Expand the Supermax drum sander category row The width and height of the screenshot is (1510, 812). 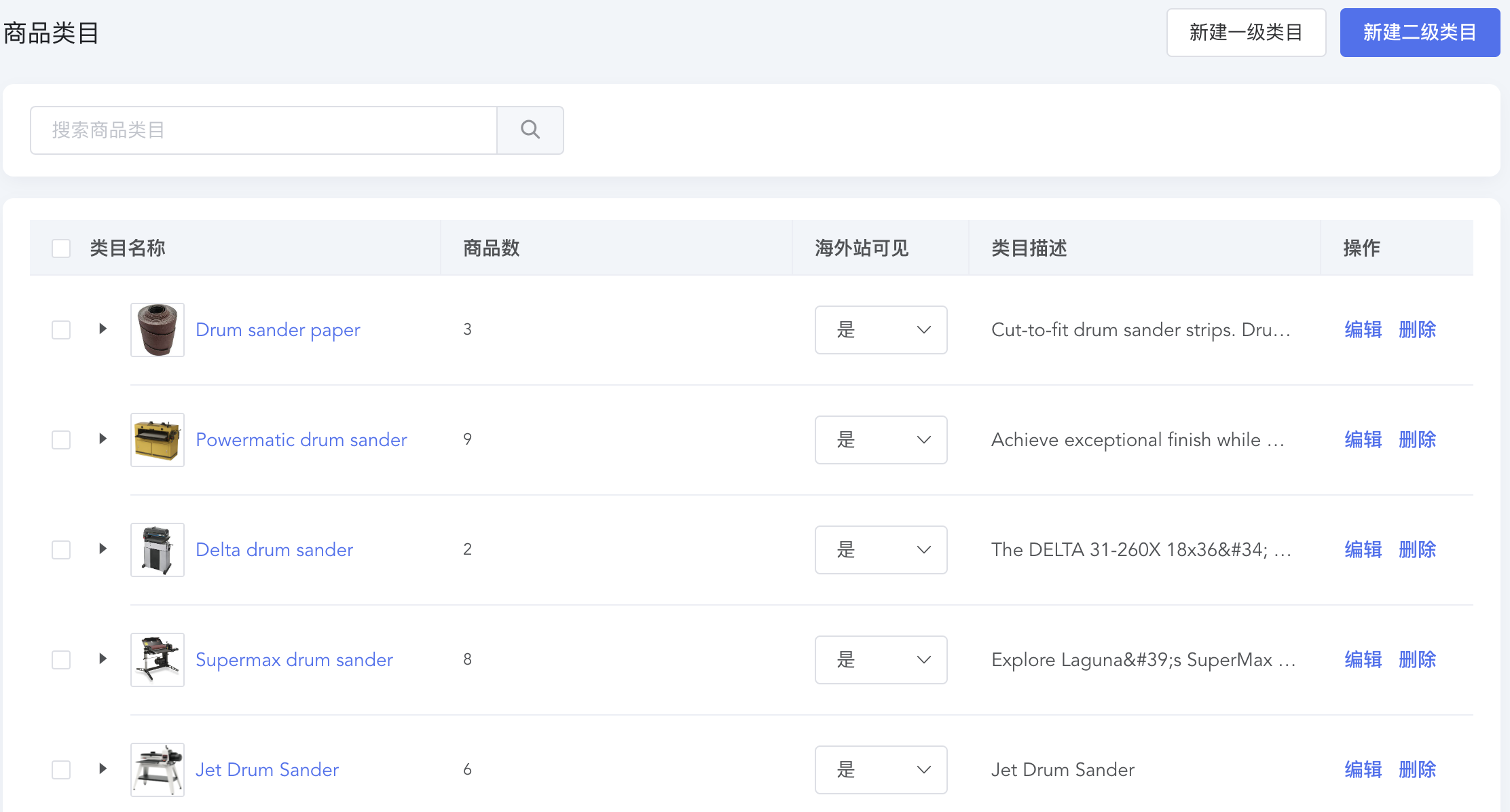point(103,659)
